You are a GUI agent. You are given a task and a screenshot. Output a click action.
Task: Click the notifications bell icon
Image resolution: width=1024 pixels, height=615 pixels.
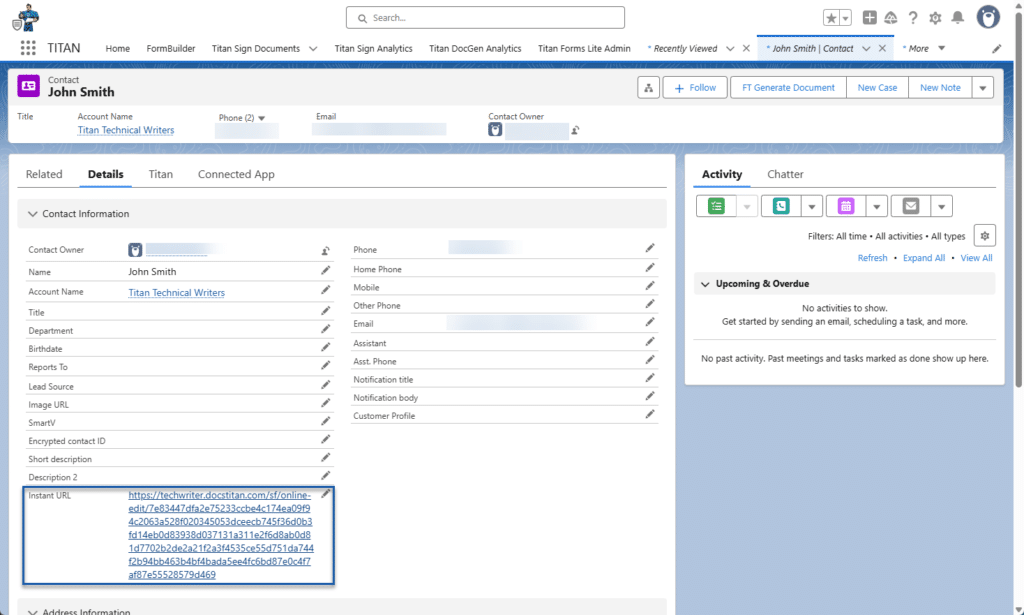(x=958, y=18)
